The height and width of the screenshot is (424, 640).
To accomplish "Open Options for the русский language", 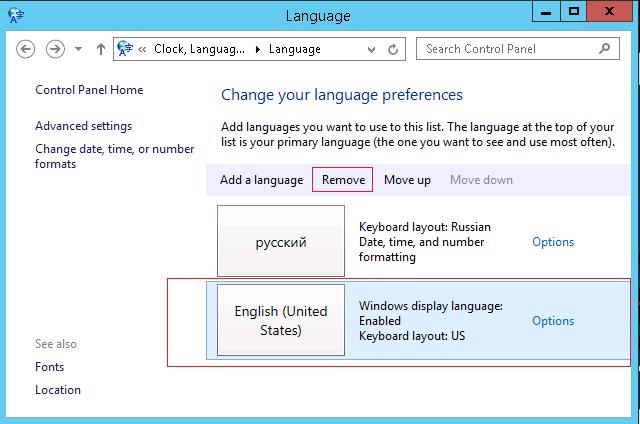I will 552,242.
